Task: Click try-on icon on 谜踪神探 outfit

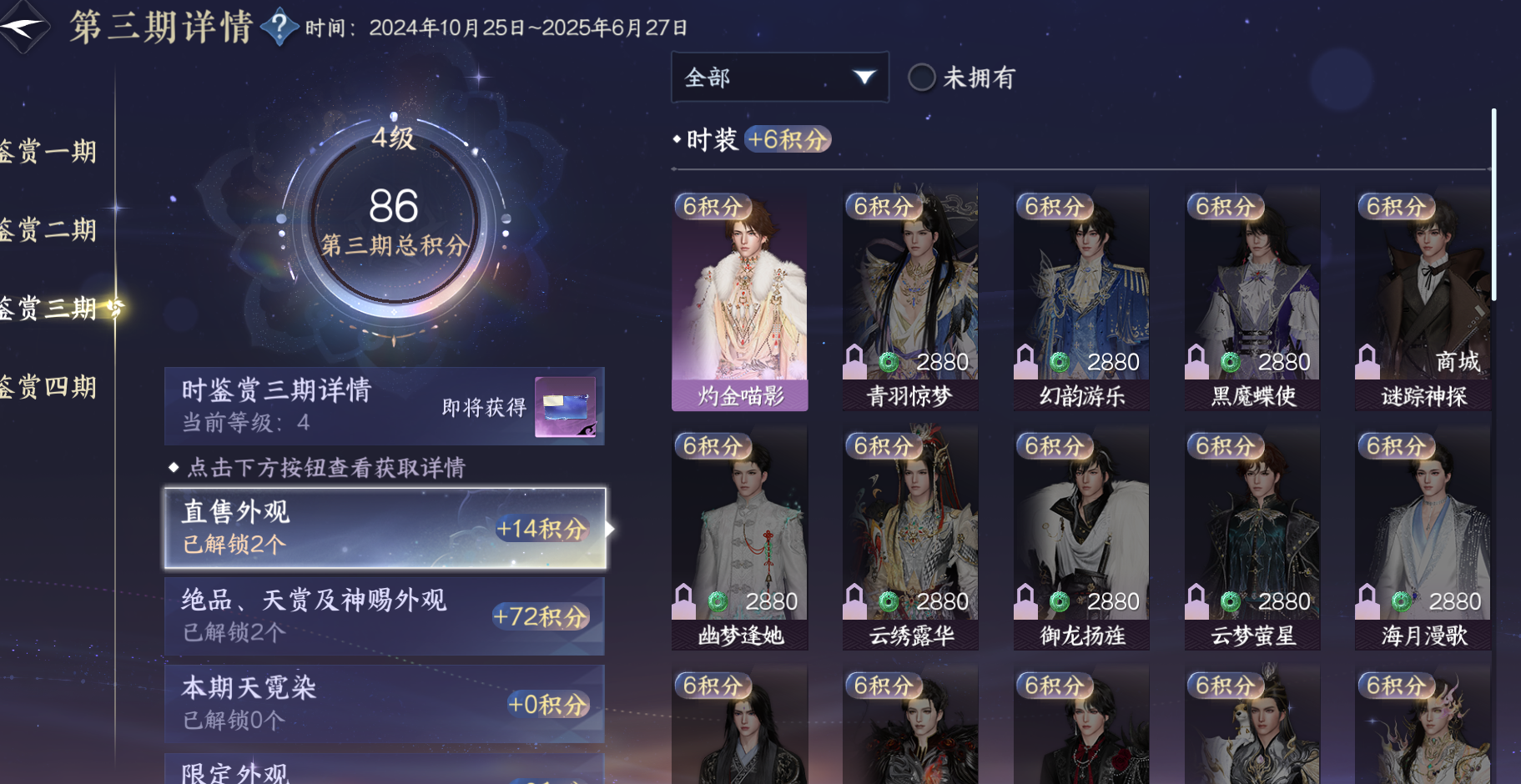Action: (x=1367, y=362)
